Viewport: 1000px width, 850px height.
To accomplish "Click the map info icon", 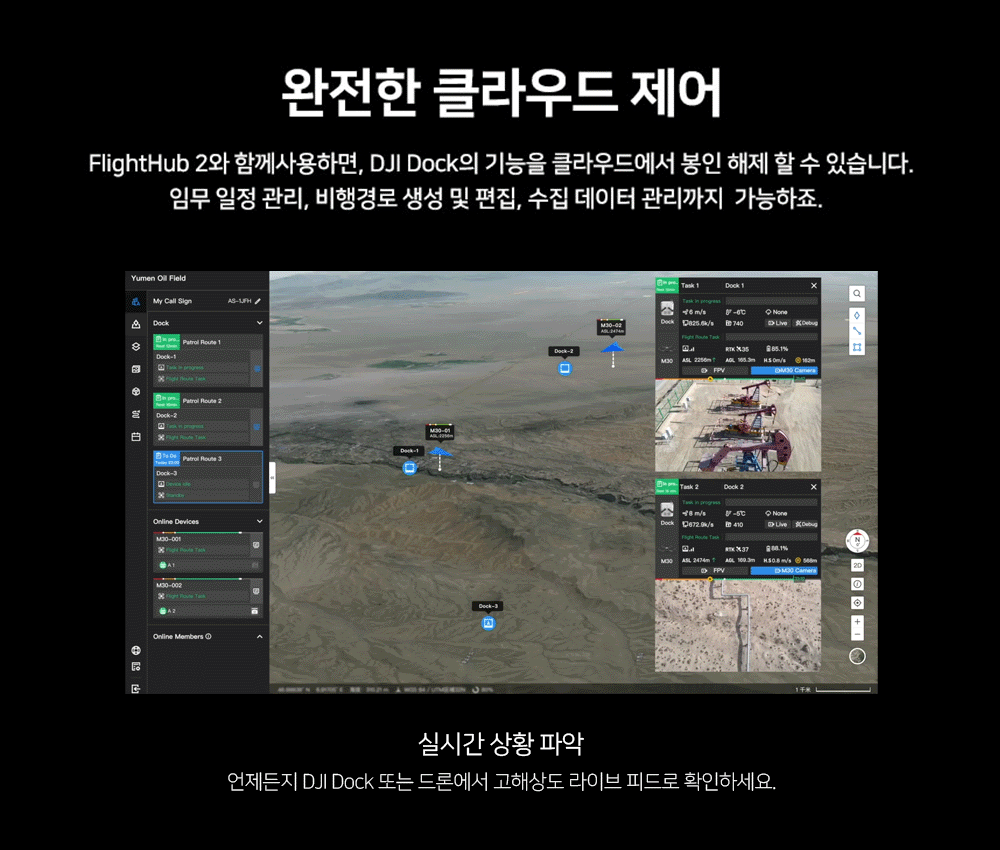I will 857,584.
